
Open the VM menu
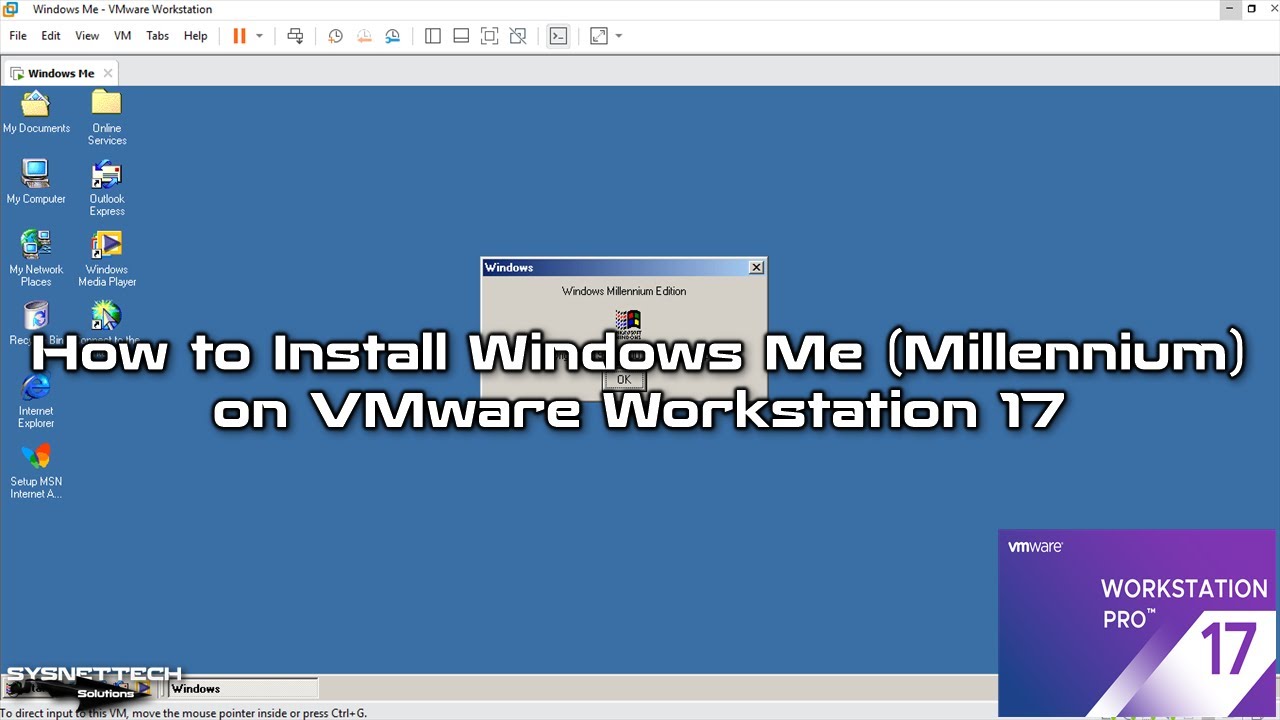point(122,36)
